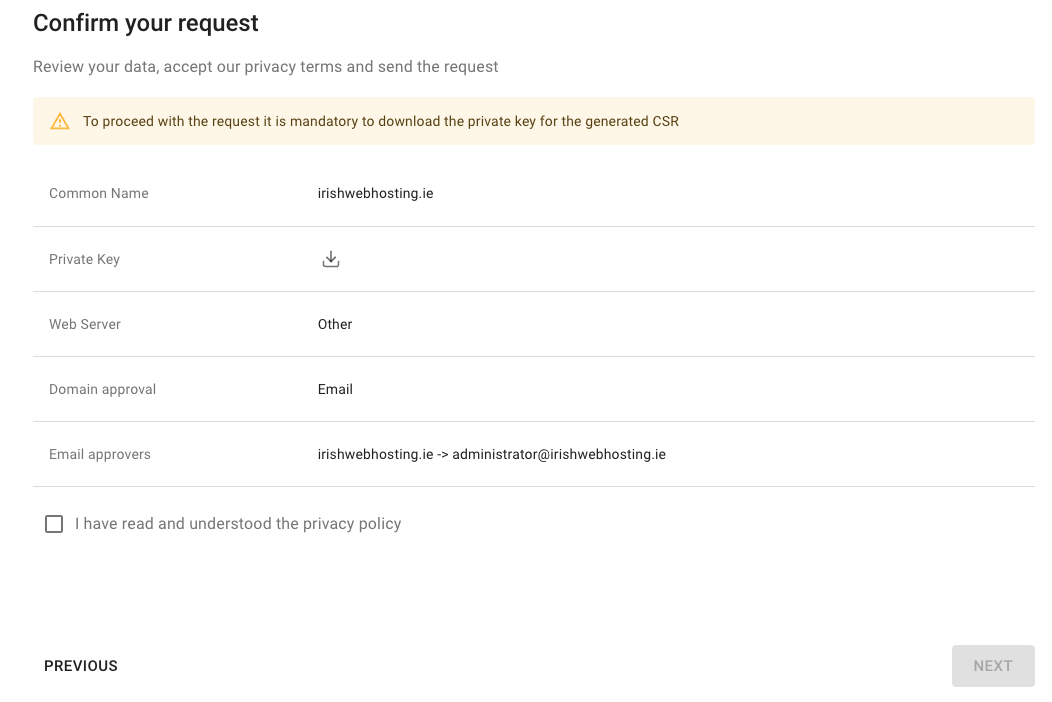Click the Email approvers field label

(100, 455)
